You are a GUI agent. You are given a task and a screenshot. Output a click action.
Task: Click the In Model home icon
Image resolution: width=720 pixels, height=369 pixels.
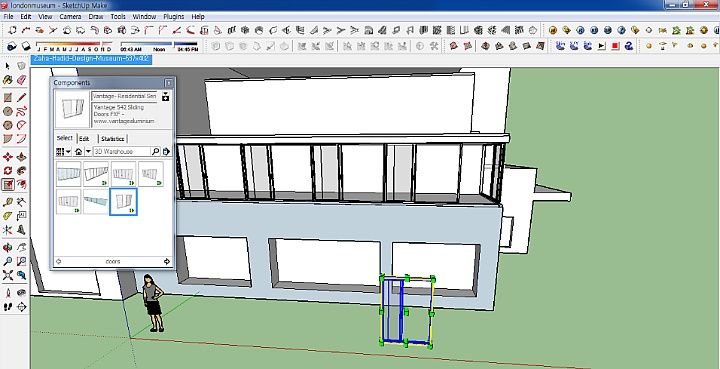[79, 151]
